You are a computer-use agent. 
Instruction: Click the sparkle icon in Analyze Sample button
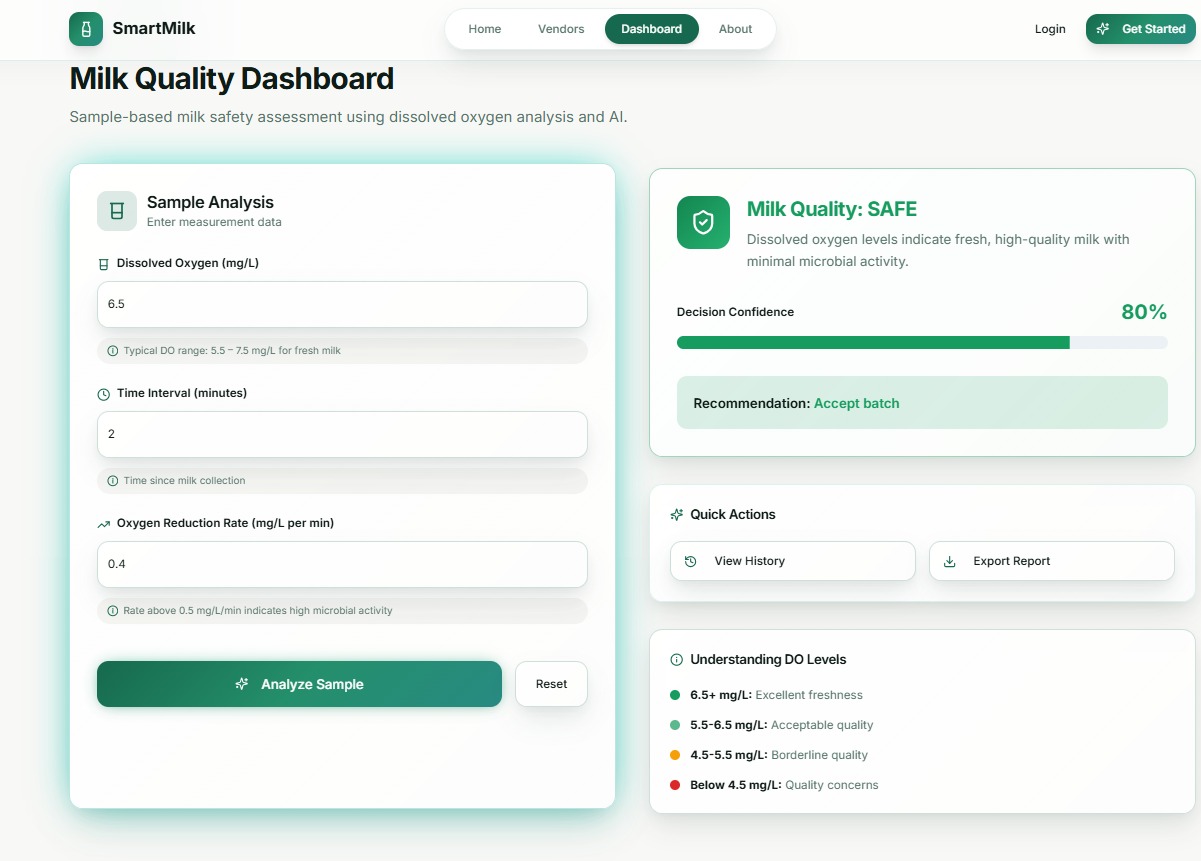241,684
